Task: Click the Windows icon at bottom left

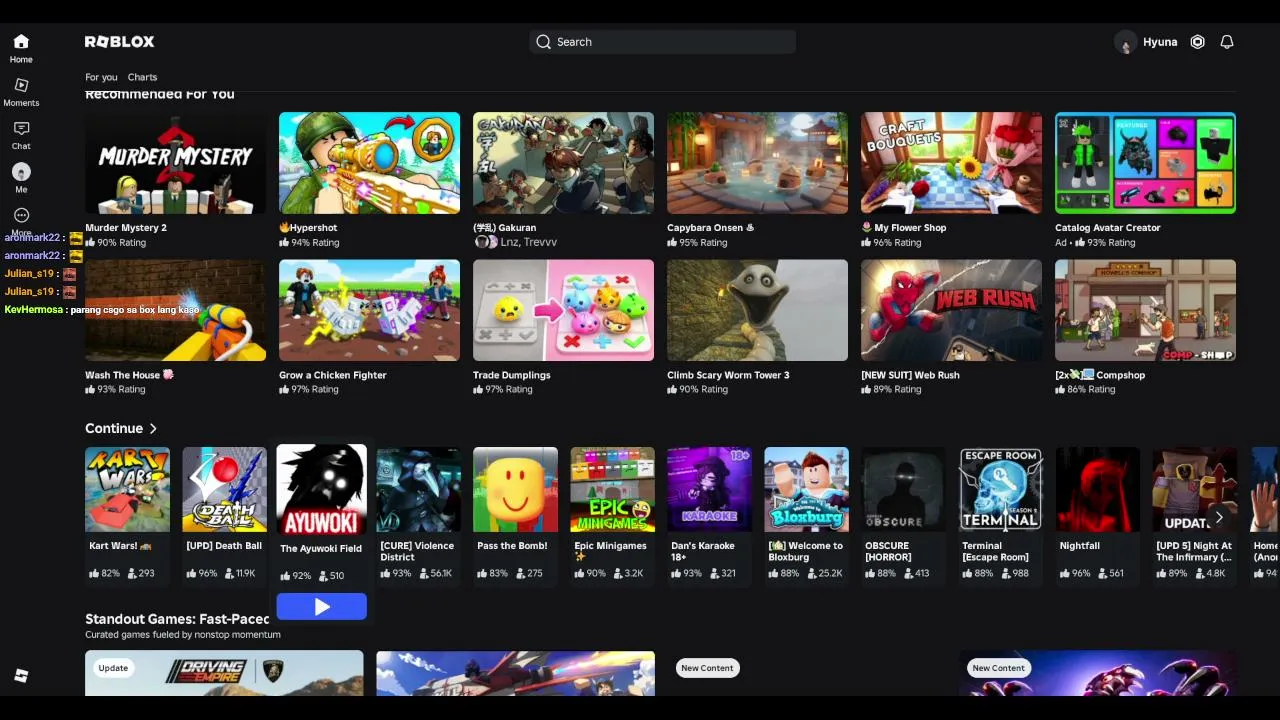Action: pyautogui.click(x=21, y=676)
